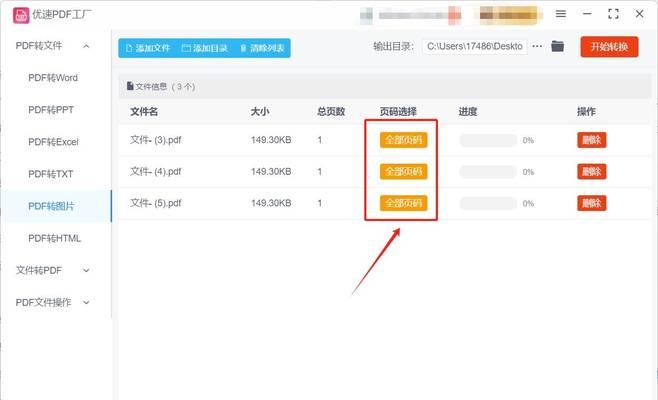Open the hamburger menu icon

click(x=561, y=14)
